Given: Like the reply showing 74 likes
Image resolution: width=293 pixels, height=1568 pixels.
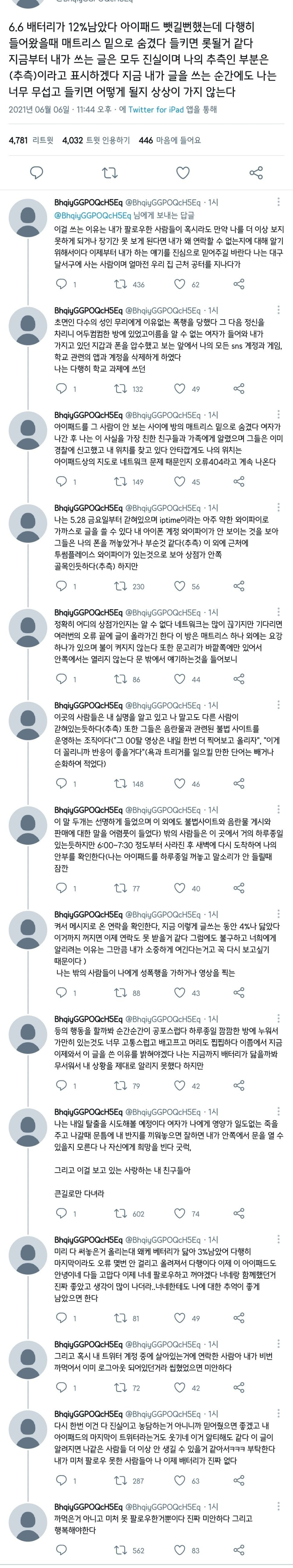Looking at the screenshot, I should (180, 1196).
